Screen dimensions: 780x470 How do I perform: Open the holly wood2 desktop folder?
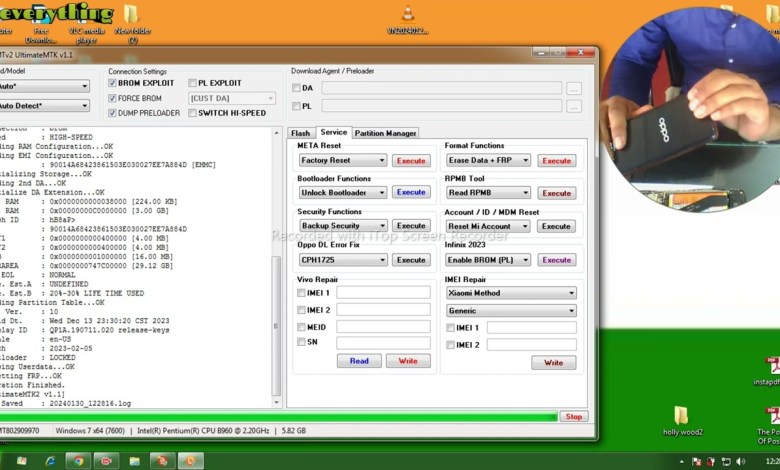[x=682, y=420]
